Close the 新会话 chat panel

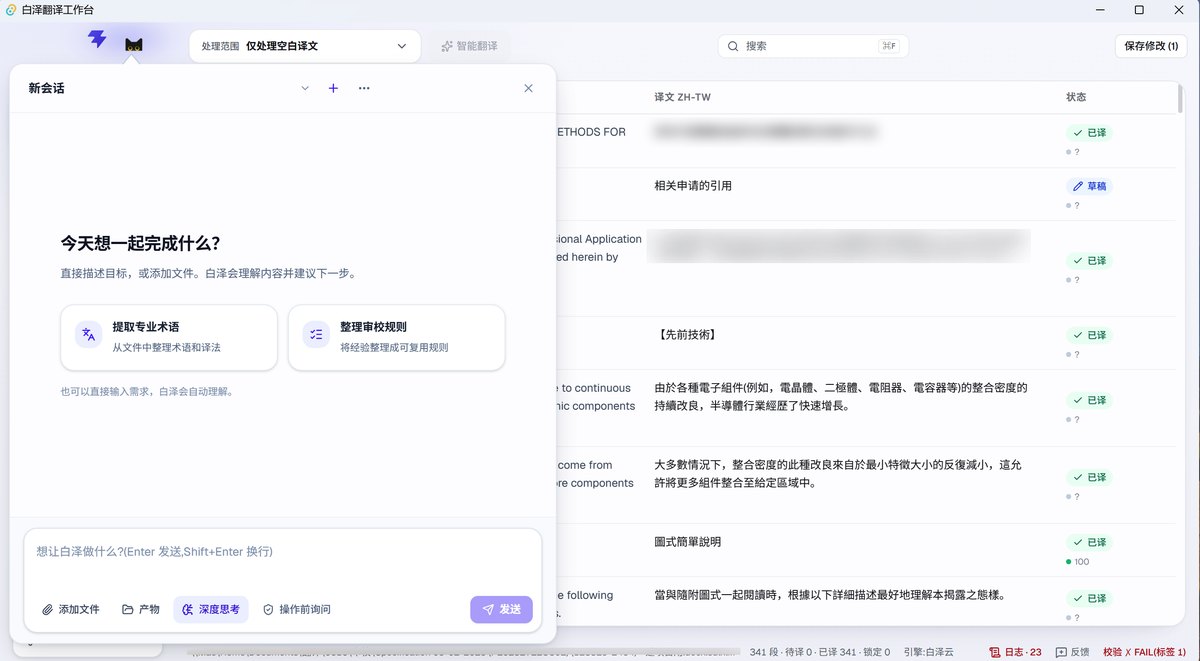[528, 88]
